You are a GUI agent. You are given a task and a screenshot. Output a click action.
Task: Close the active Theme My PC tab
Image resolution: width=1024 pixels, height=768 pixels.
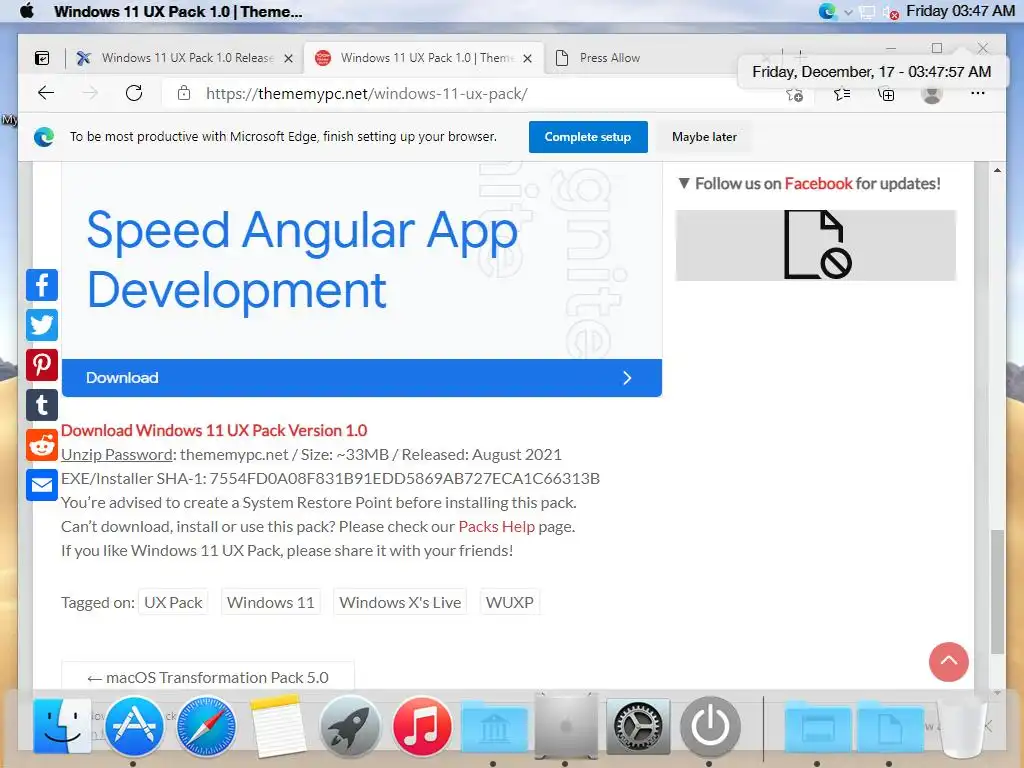pyautogui.click(x=528, y=58)
